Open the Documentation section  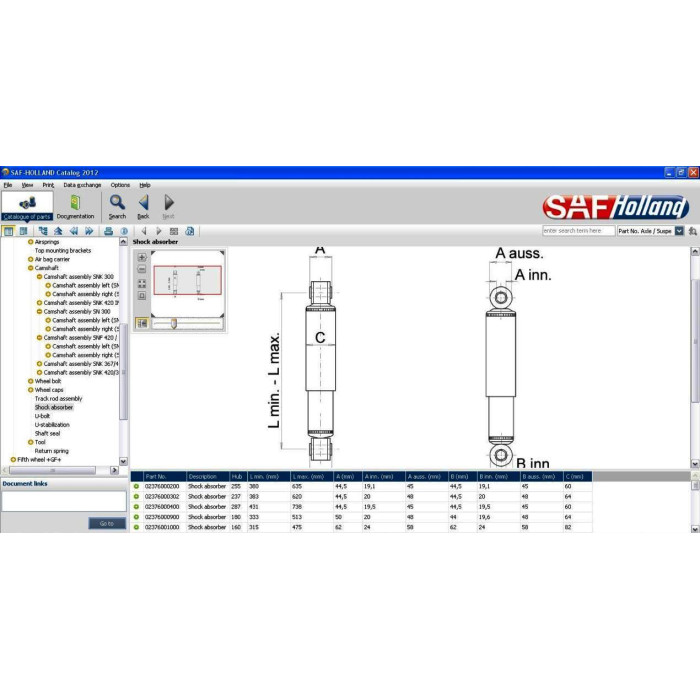click(75, 206)
